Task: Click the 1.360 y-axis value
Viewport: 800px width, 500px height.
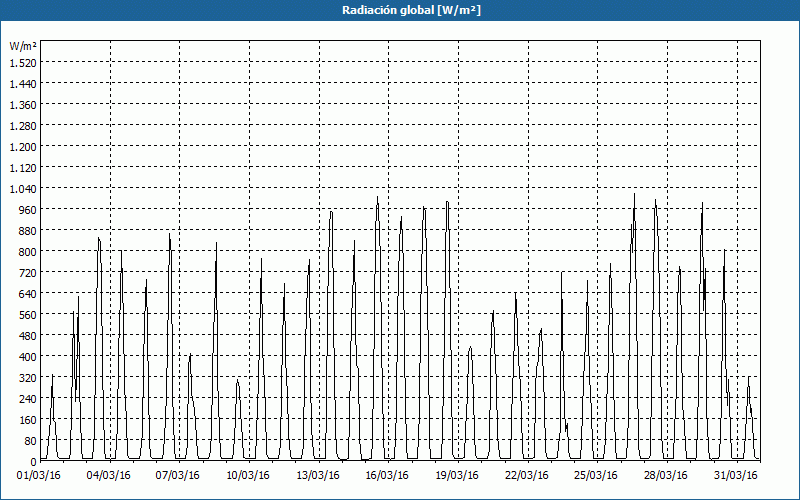Action: (23, 105)
